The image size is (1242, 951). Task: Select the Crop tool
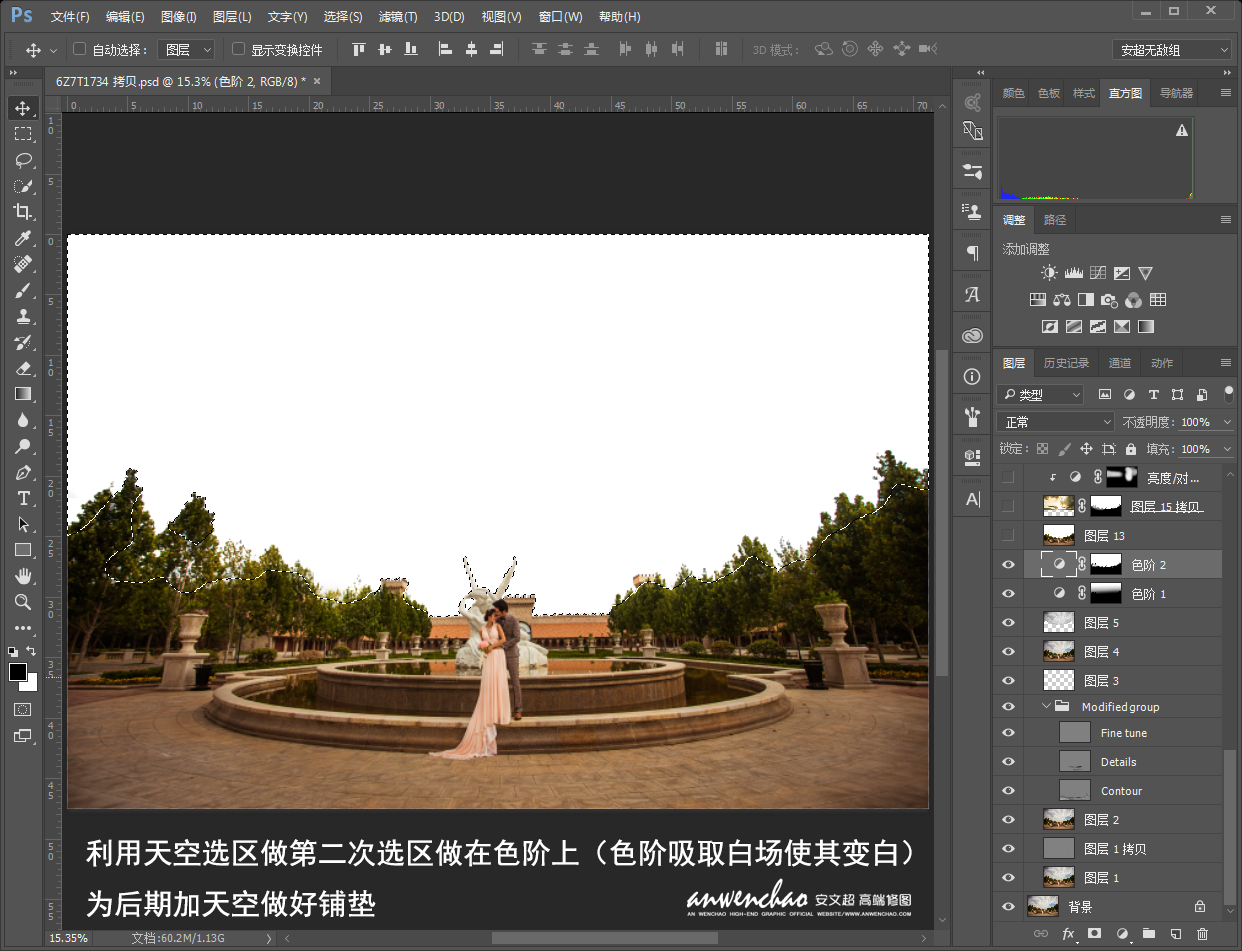(x=23, y=212)
